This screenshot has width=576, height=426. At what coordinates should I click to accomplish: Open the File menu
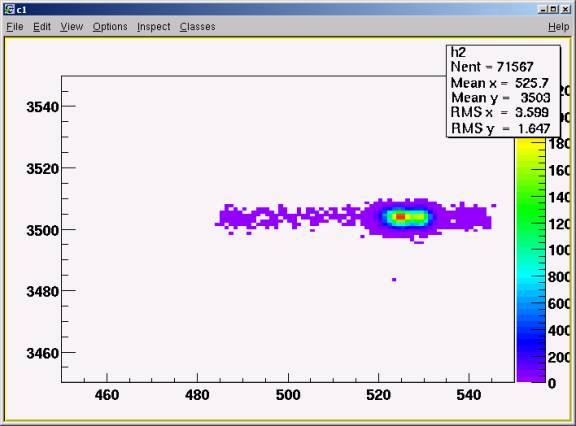15,27
